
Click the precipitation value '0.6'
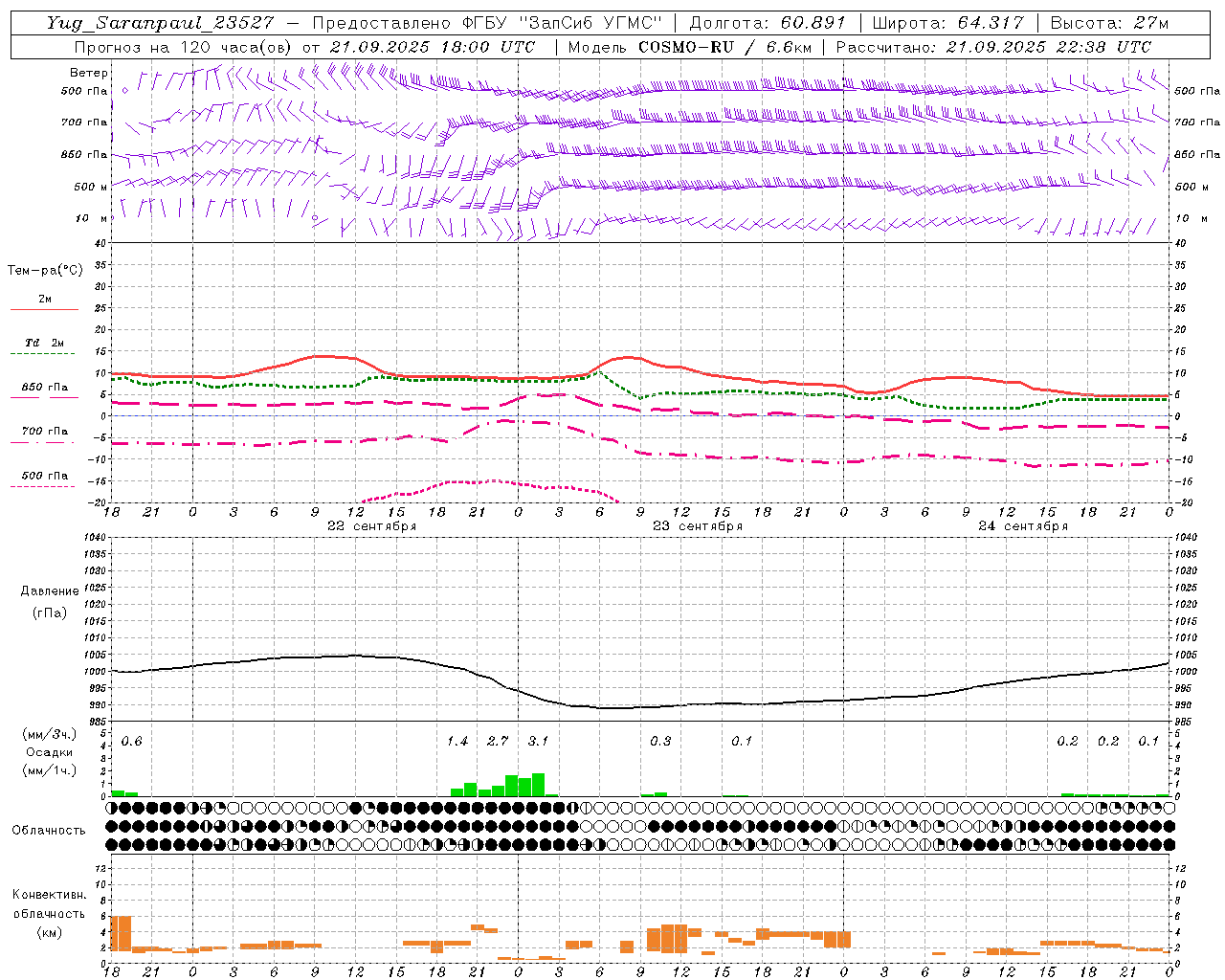(x=131, y=742)
